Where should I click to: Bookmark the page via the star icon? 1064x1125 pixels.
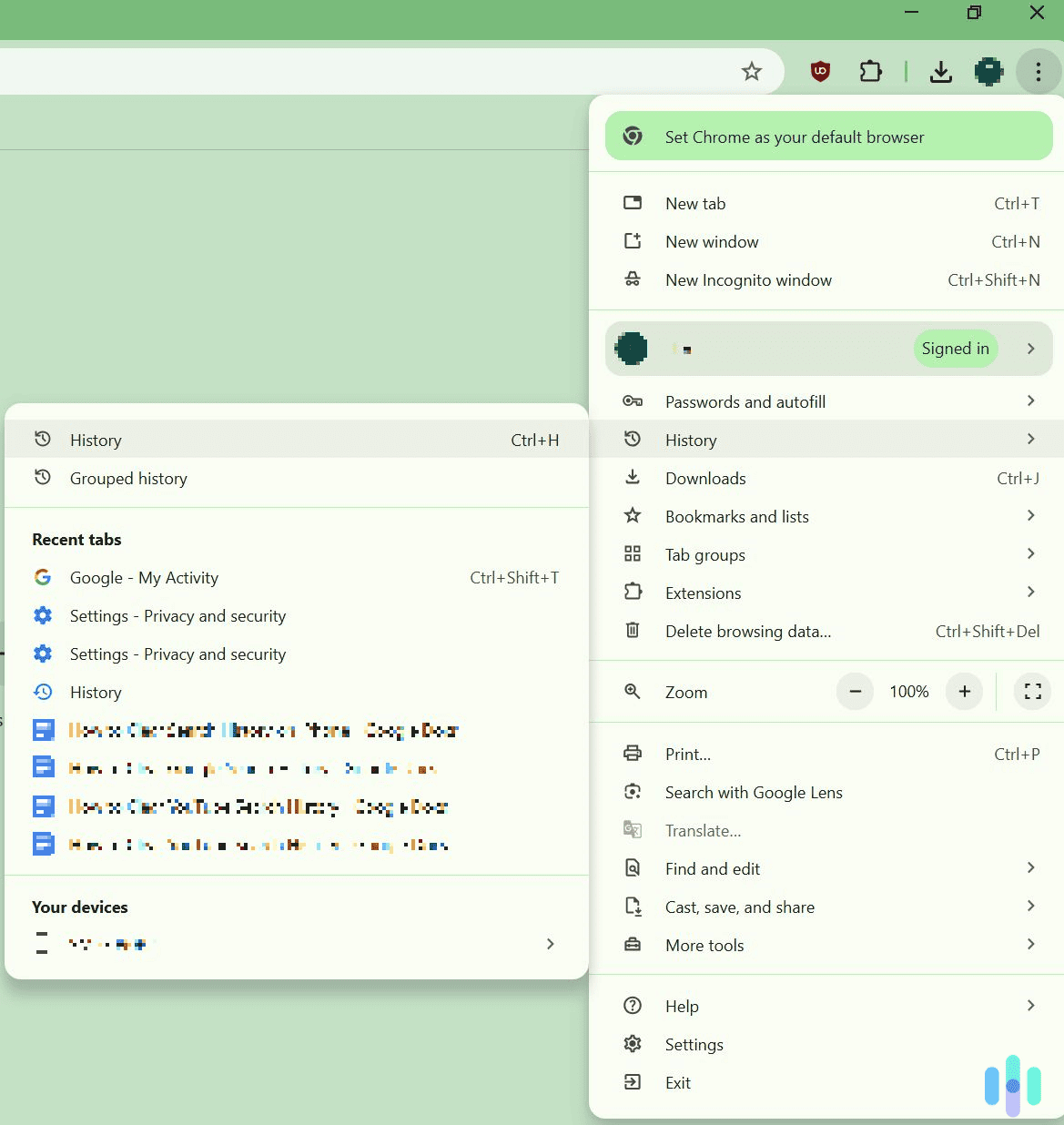pyautogui.click(x=752, y=71)
